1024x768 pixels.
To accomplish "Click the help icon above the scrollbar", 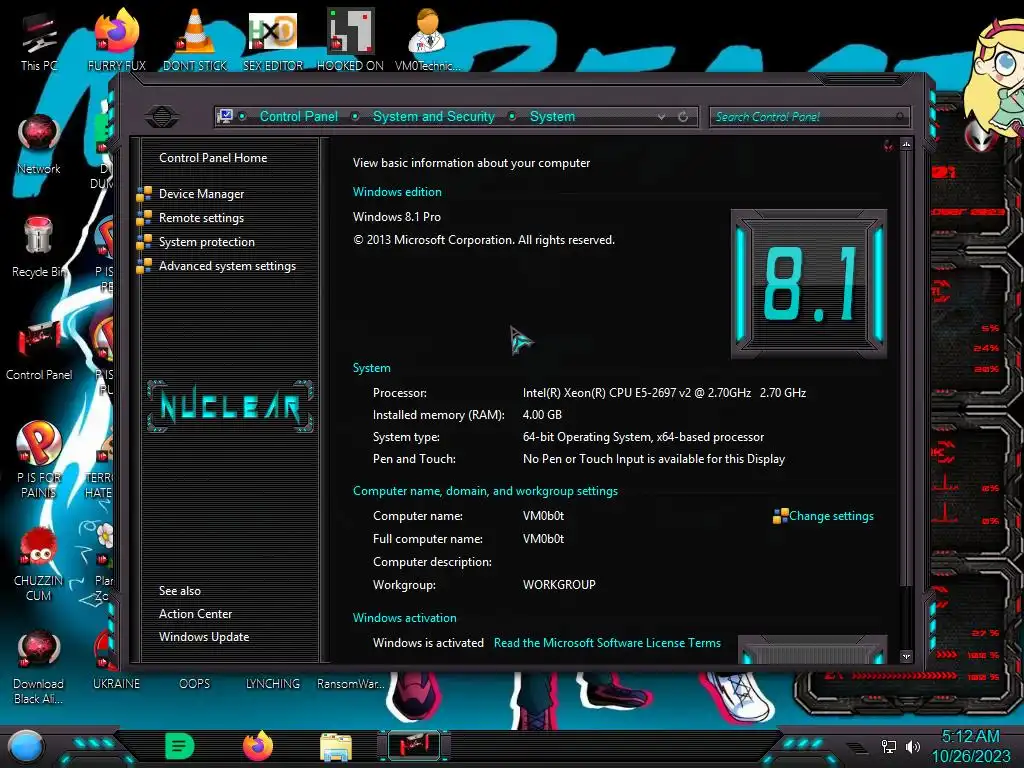I will point(888,145).
